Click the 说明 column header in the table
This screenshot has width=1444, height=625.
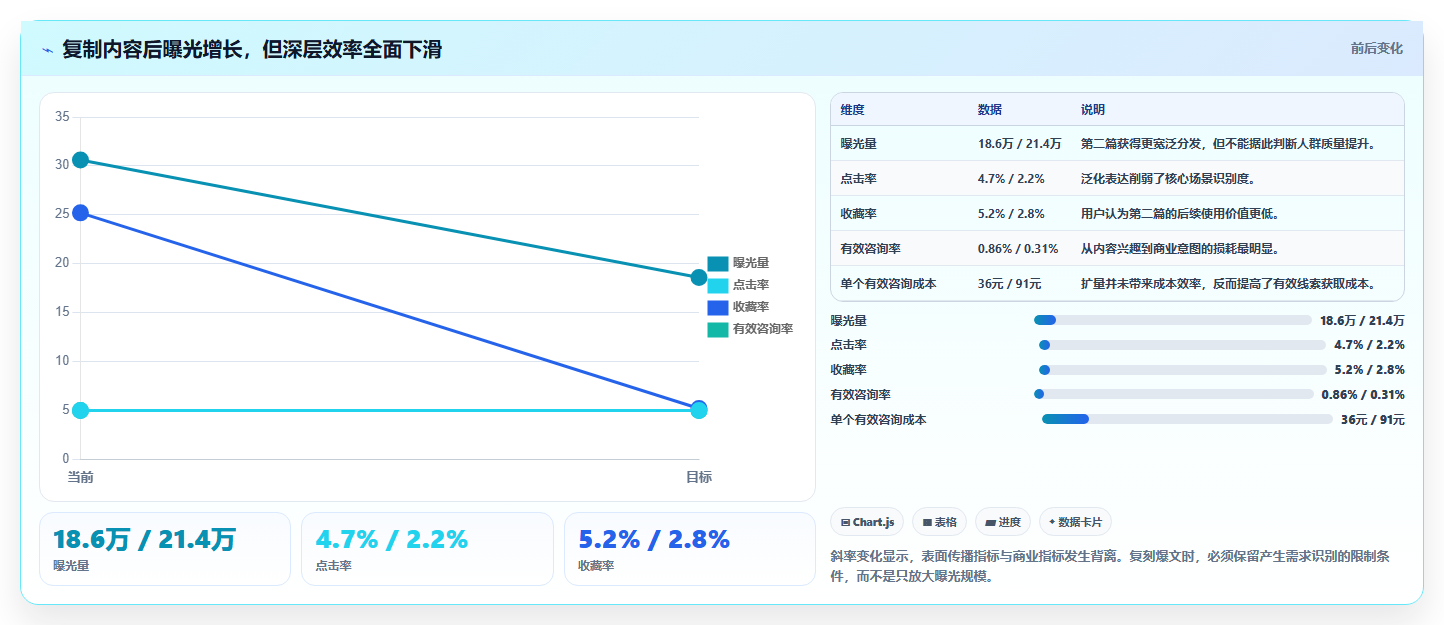[1093, 110]
